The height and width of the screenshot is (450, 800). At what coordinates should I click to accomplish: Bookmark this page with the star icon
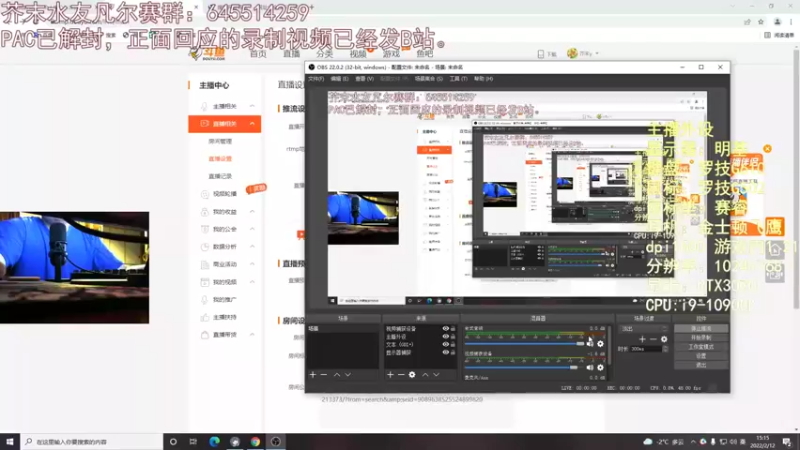tap(761, 22)
